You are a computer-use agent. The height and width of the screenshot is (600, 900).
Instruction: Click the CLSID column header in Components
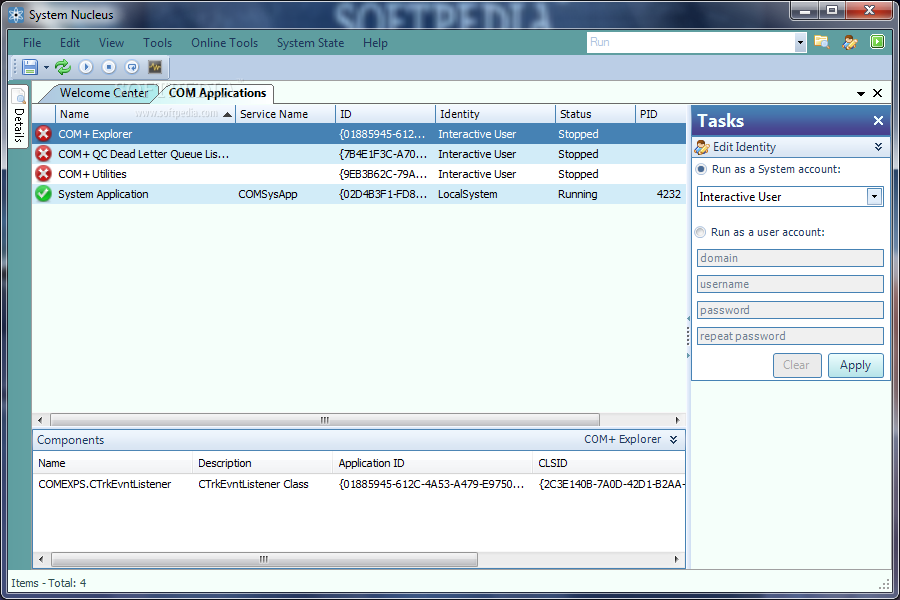[x=608, y=463]
